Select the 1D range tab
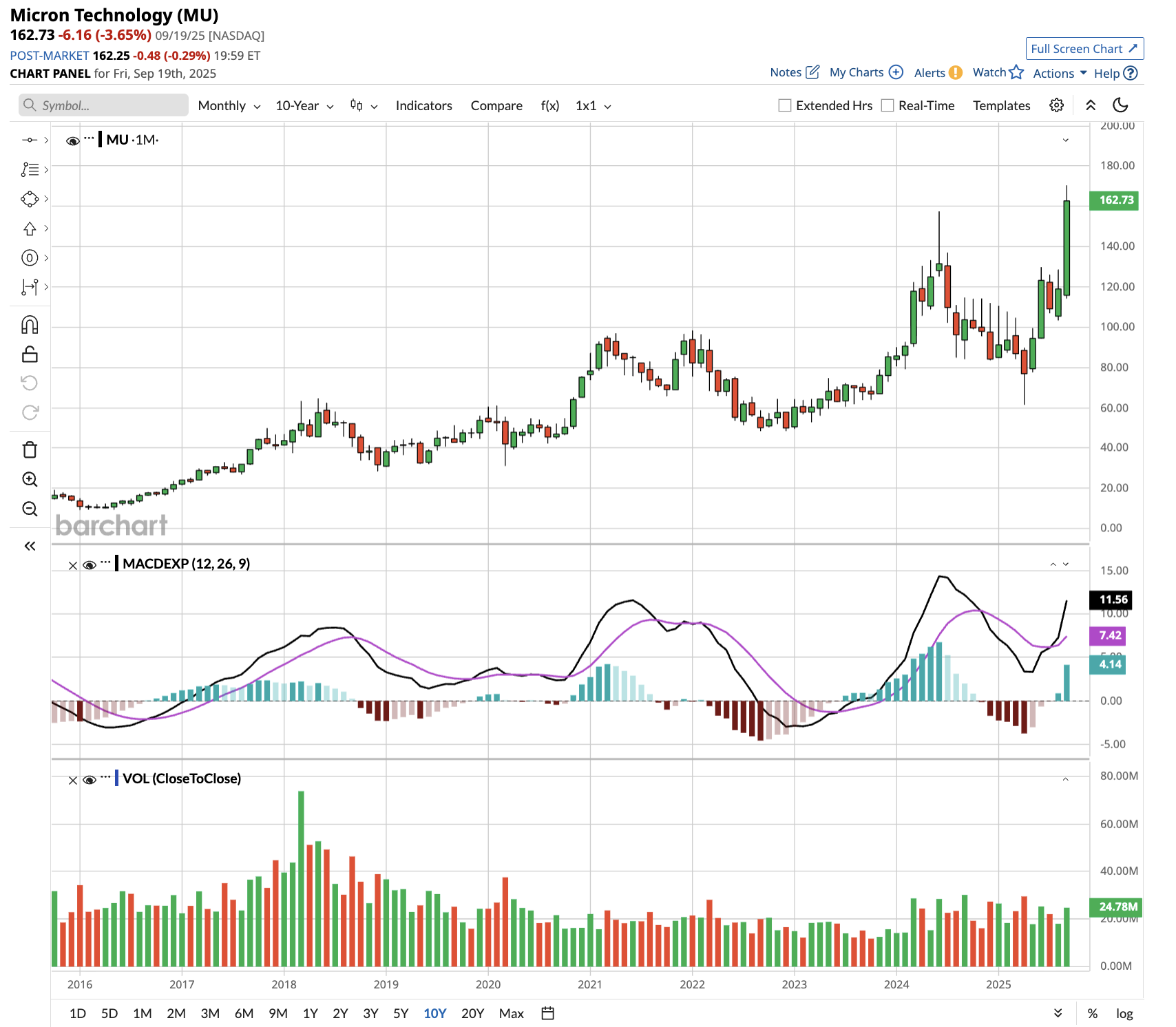Image resolution: width=1176 pixels, height=1027 pixels. pos(78,1013)
